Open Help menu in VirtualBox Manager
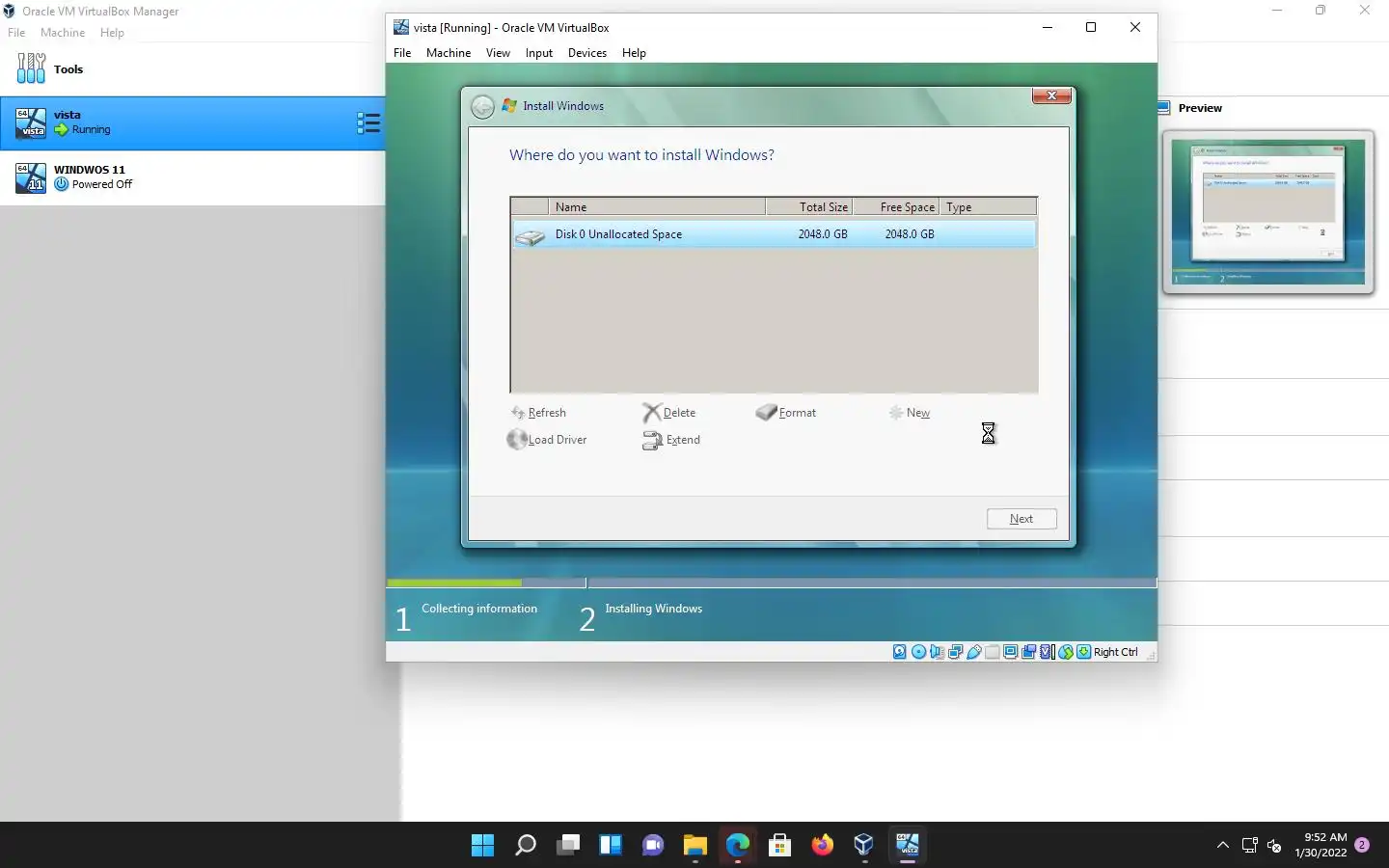 point(112,33)
